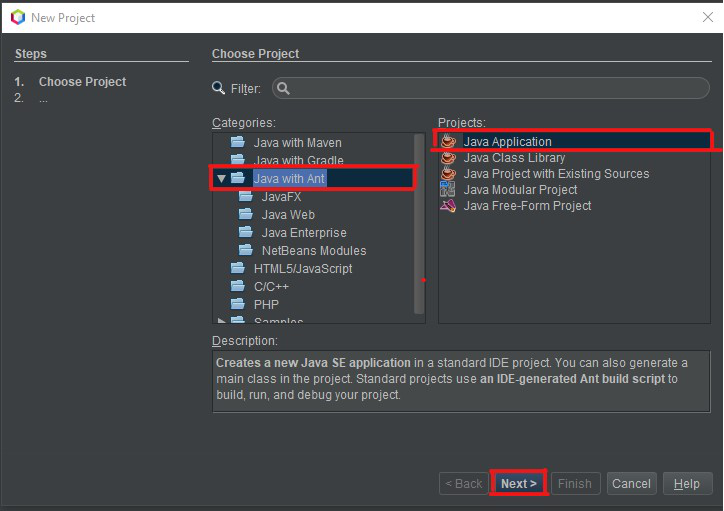
Task: Click the Java with Gradle folder icon
Action: coord(237,160)
